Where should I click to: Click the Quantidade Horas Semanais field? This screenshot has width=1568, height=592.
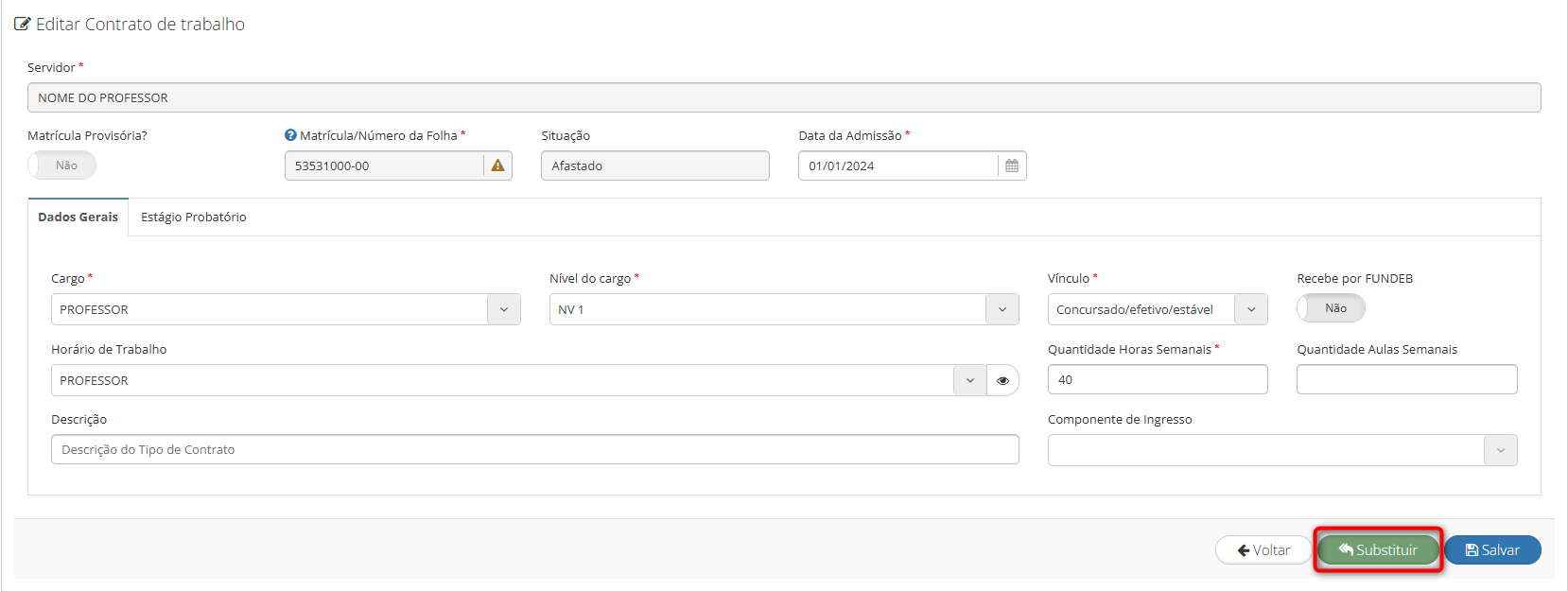1157,379
